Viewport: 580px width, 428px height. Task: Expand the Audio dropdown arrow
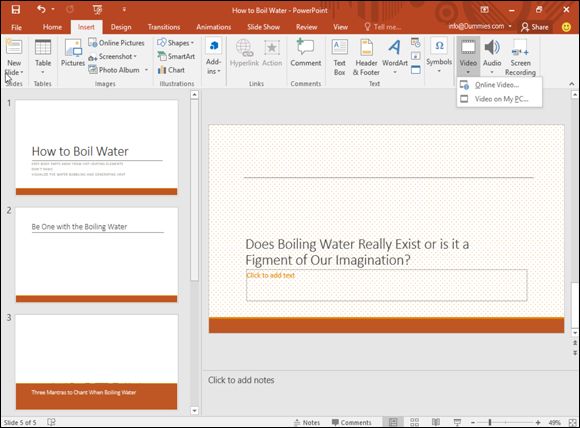coord(492,72)
